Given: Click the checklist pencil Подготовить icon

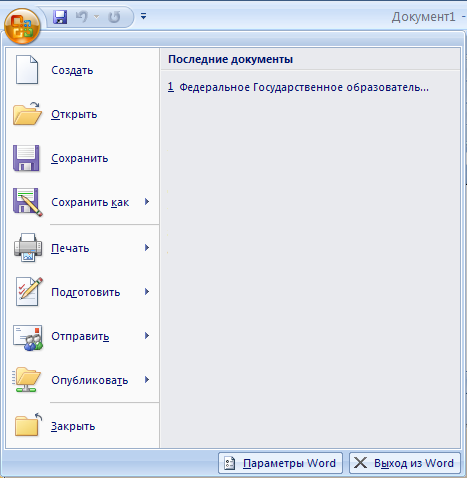Looking at the screenshot, I should pyautogui.click(x=29, y=291).
